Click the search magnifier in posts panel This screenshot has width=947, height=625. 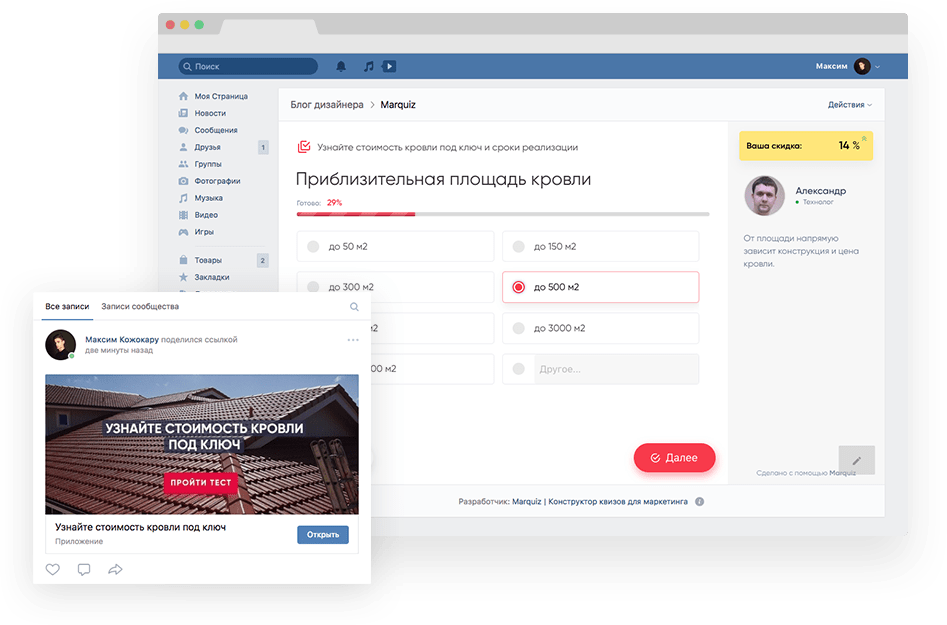tap(354, 307)
